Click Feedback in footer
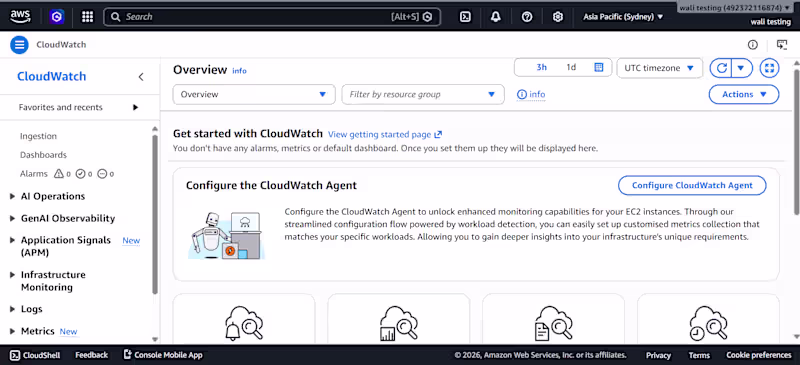Image resolution: width=800 pixels, height=365 pixels. pos(91,355)
